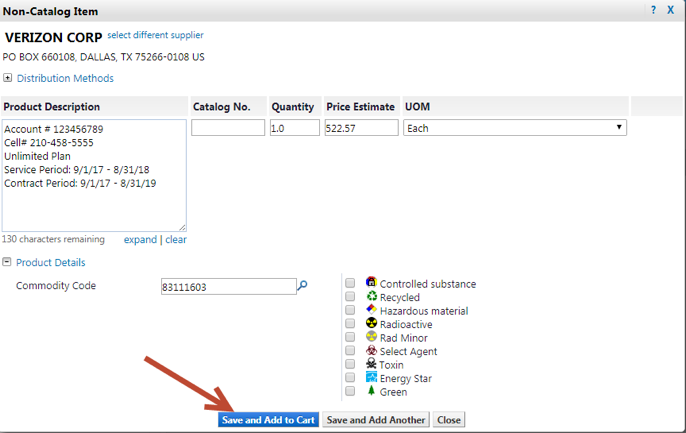Click the PO BOX 660108 address text
686x433 pixels.
(103, 57)
